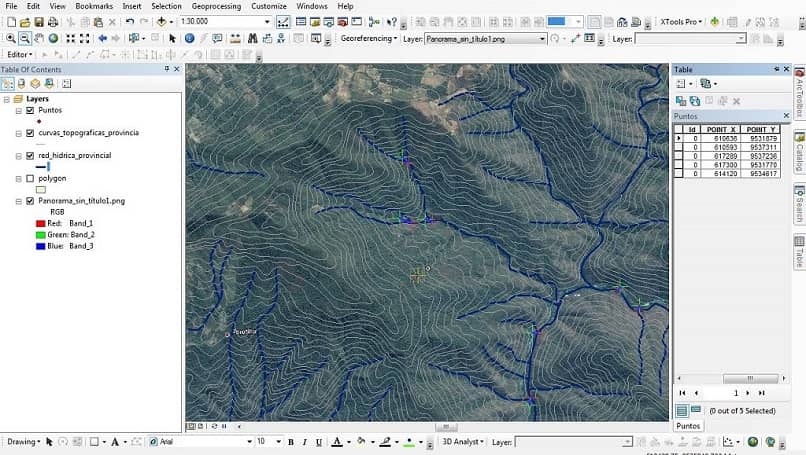Image resolution: width=806 pixels, height=455 pixels.
Task: Toggle bold text formatting
Action: [291, 442]
